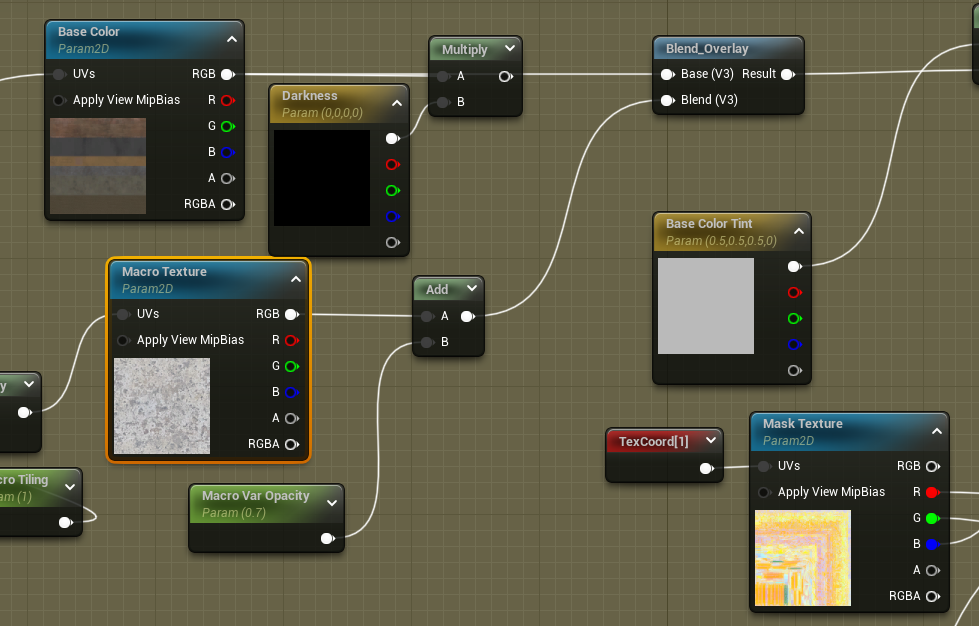
Task: Click the Mask Texture preview thumbnail
Action: [x=802, y=558]
